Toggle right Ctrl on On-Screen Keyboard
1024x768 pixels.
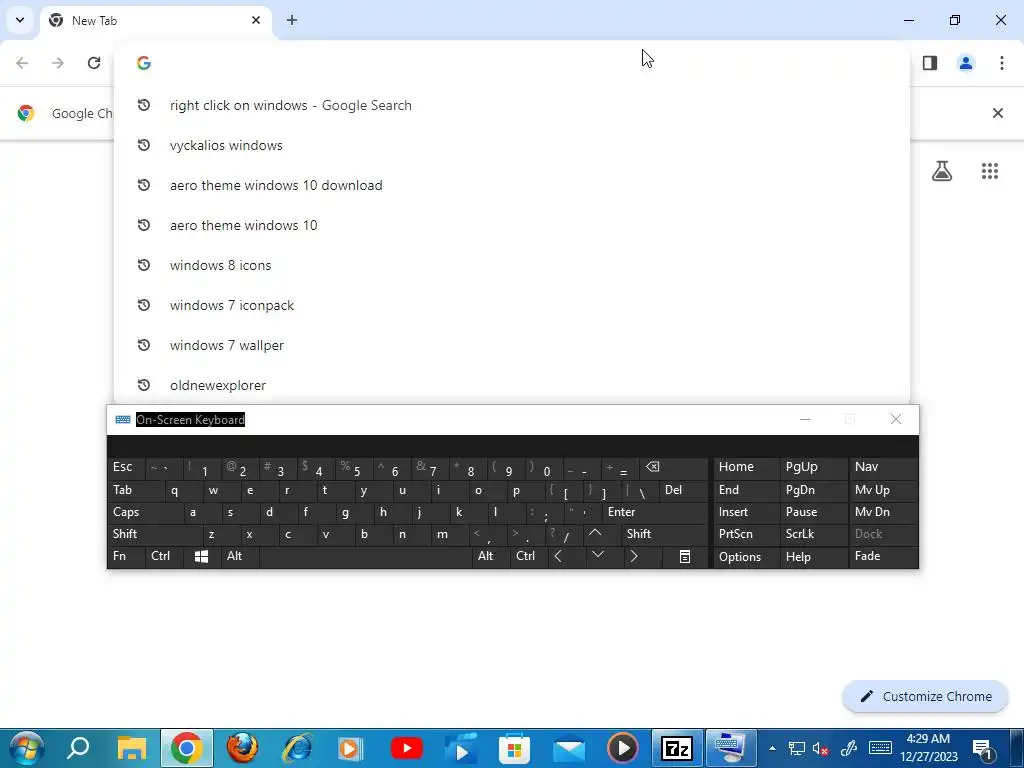click(528, 556)
